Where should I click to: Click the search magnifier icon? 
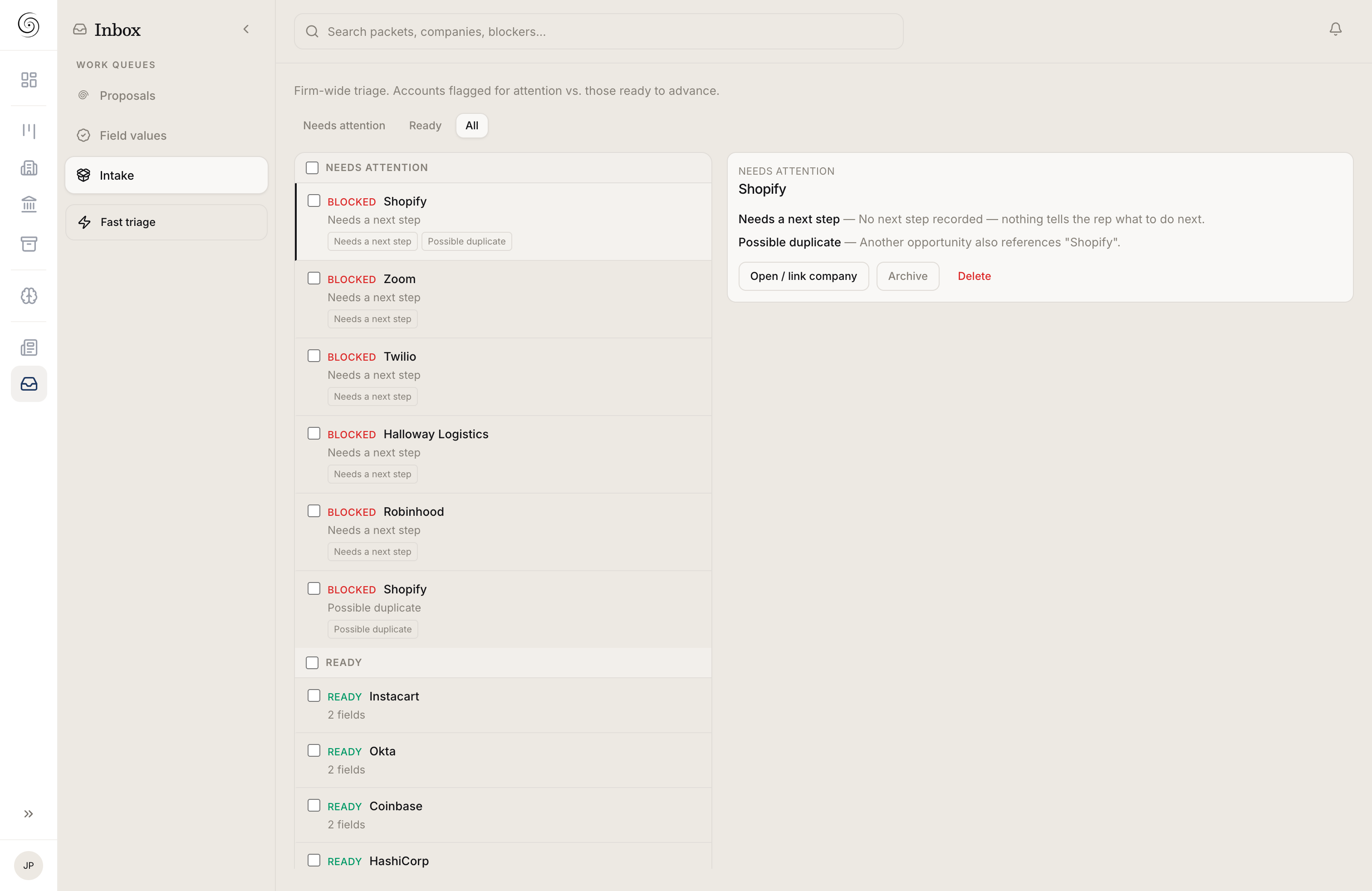coord(312,31)
